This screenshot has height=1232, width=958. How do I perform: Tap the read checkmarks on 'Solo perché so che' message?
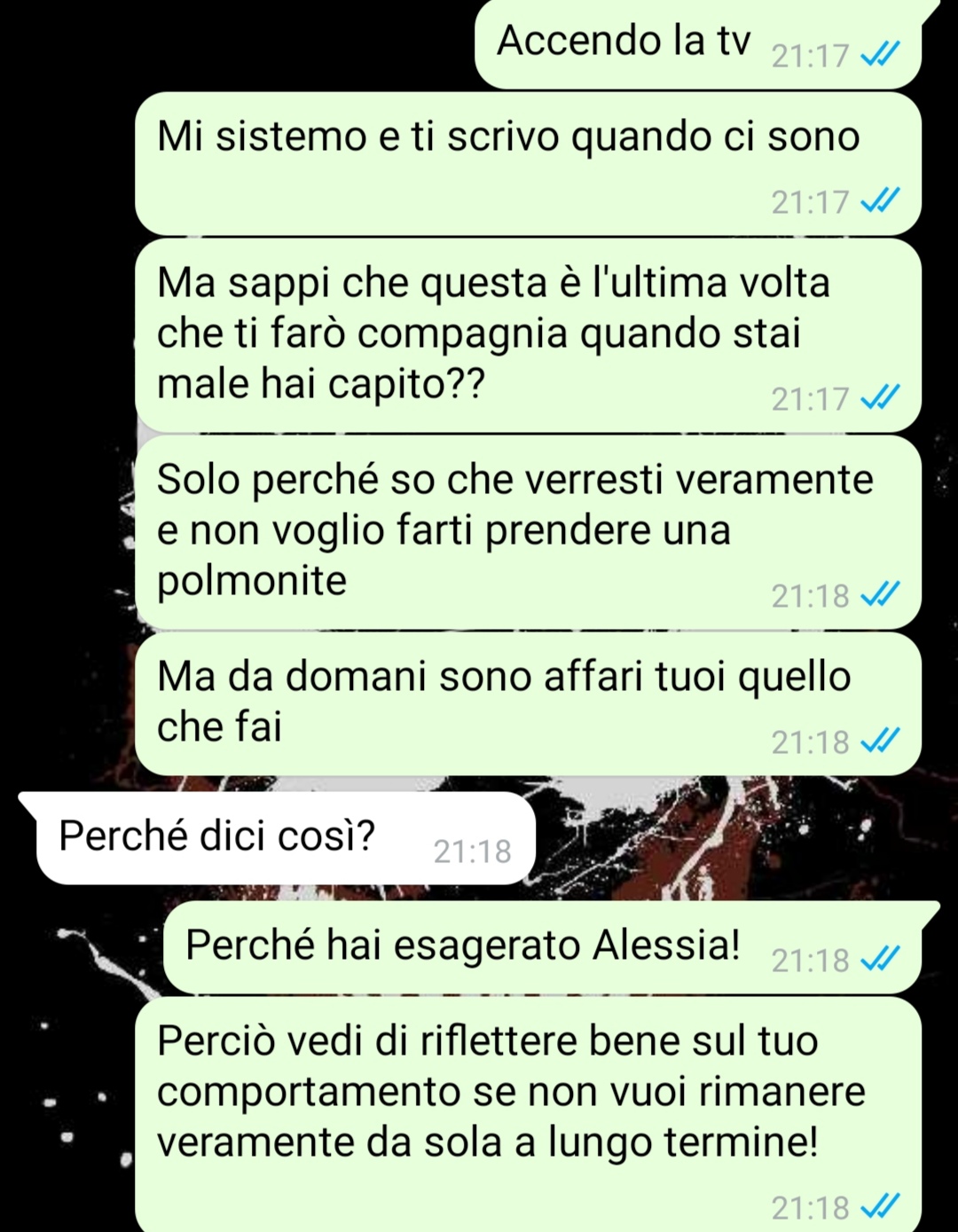pos(881,595)
